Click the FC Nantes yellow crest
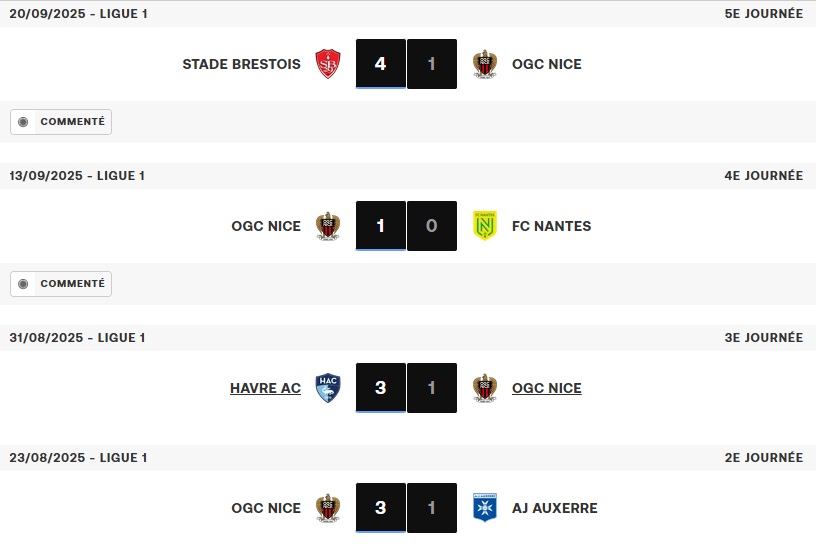The width and height of the screenshot is (816, 544). (485, 226)
